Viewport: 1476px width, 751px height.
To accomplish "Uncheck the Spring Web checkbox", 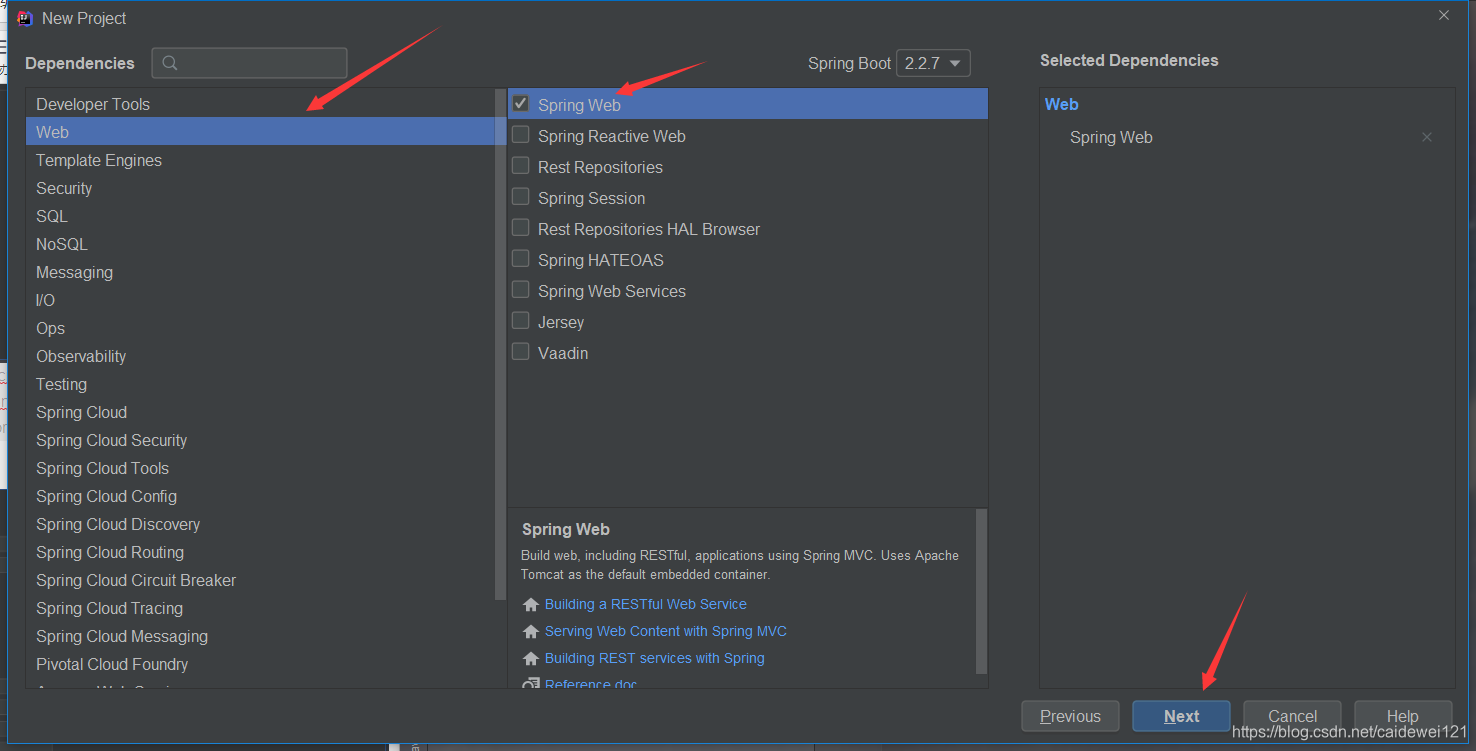I will click(x=521, y=103).
